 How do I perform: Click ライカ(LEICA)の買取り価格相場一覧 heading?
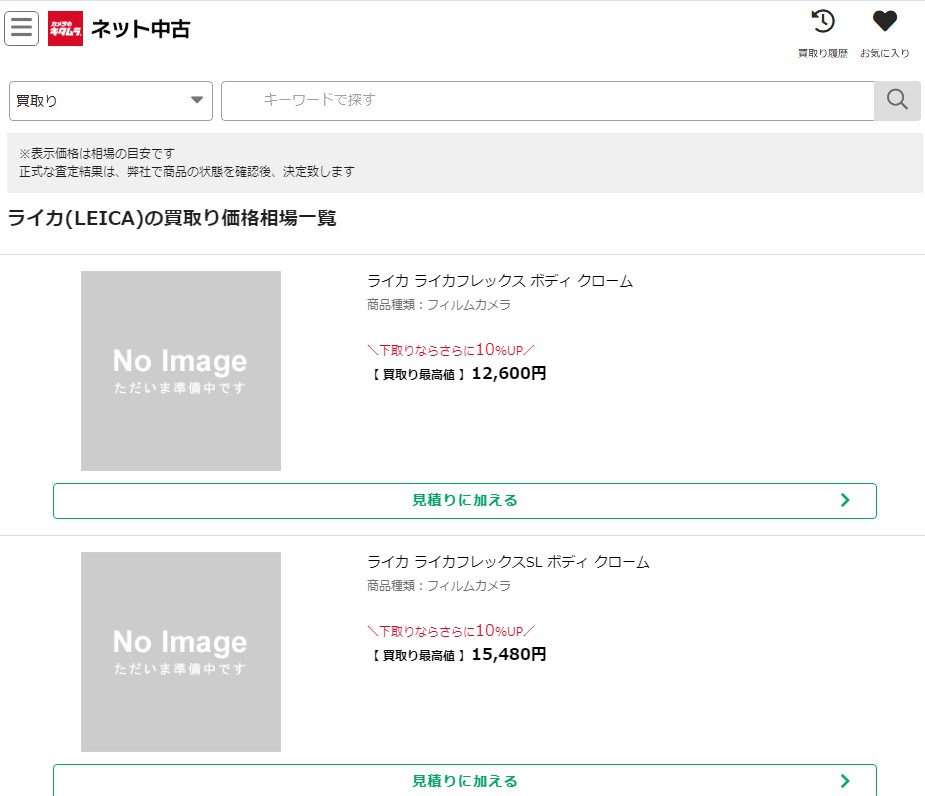pyautogui.click(x=172, y=218)
